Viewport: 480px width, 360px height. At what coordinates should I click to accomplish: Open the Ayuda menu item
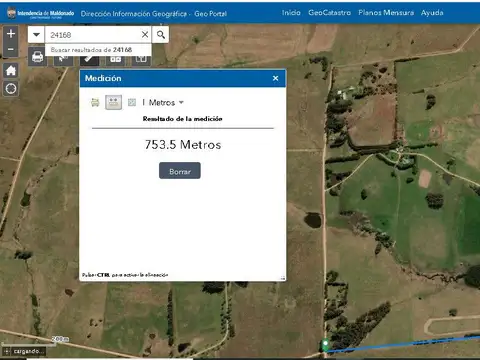coord(432,13)
